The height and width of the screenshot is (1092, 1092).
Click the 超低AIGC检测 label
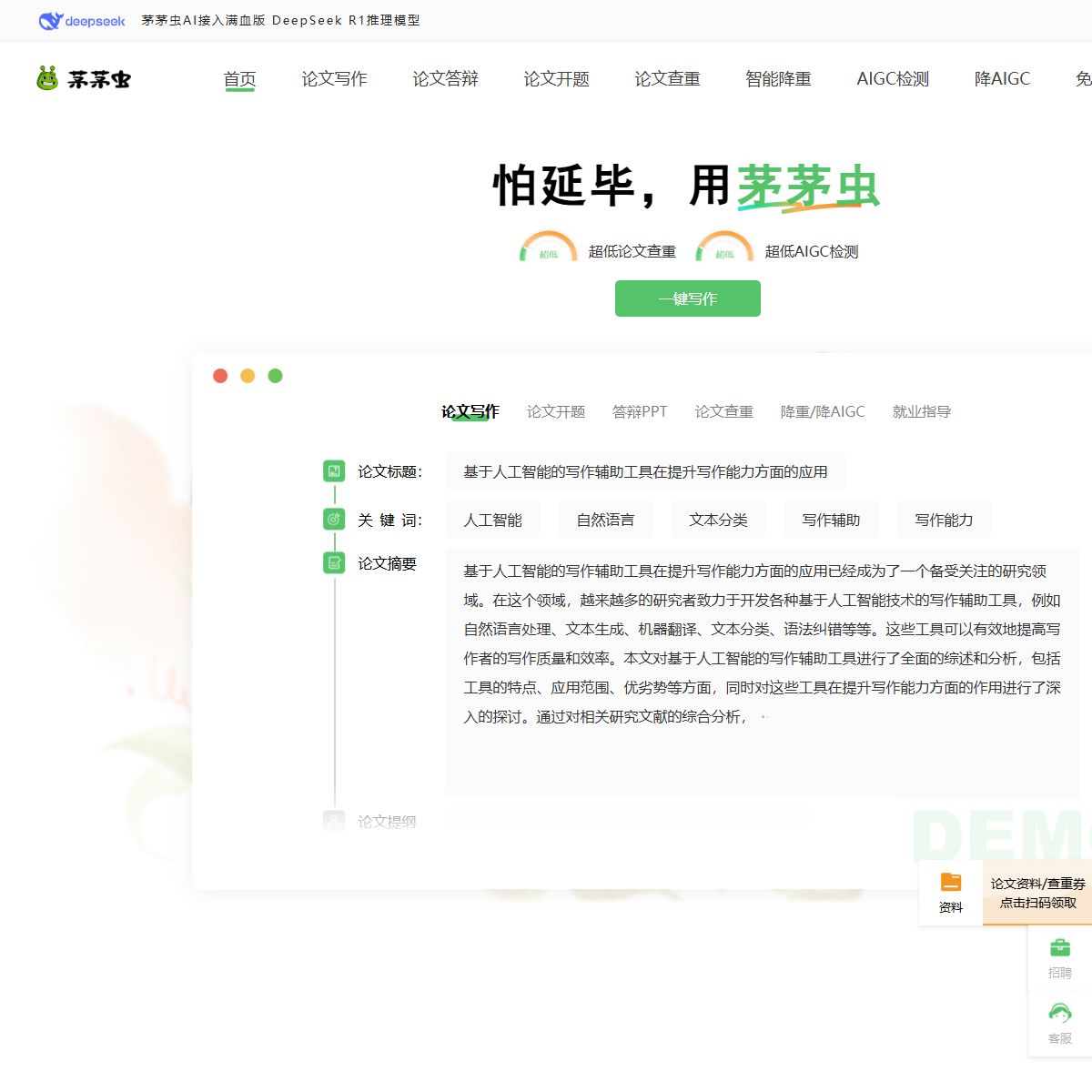[x=812, y=251]
